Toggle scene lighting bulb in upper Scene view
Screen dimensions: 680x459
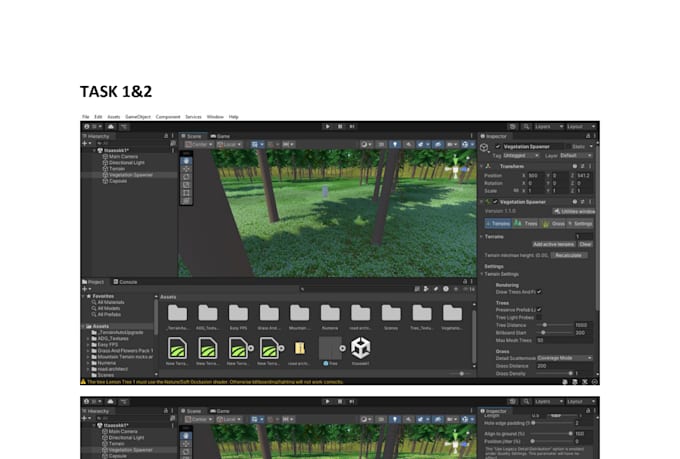tap(395, 144)
